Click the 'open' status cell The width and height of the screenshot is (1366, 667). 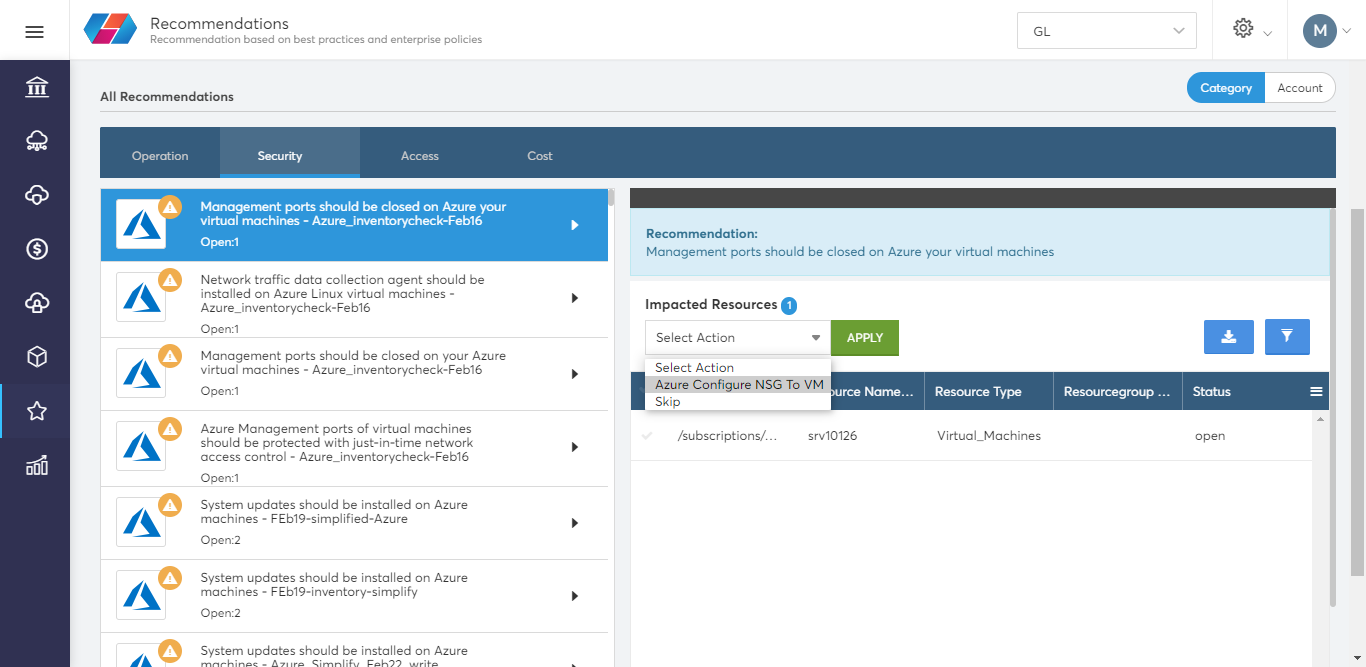[x=1210, y=436]
